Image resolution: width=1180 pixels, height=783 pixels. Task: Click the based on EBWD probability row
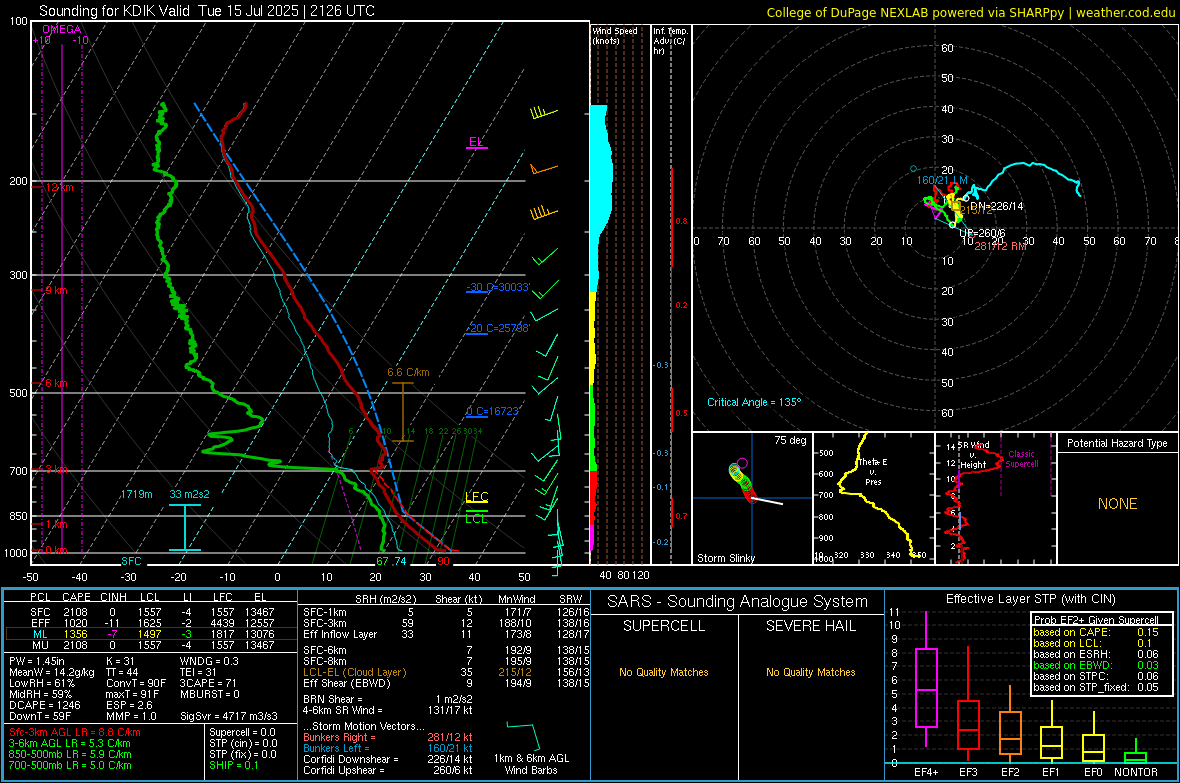click(x=1096, y=665)
